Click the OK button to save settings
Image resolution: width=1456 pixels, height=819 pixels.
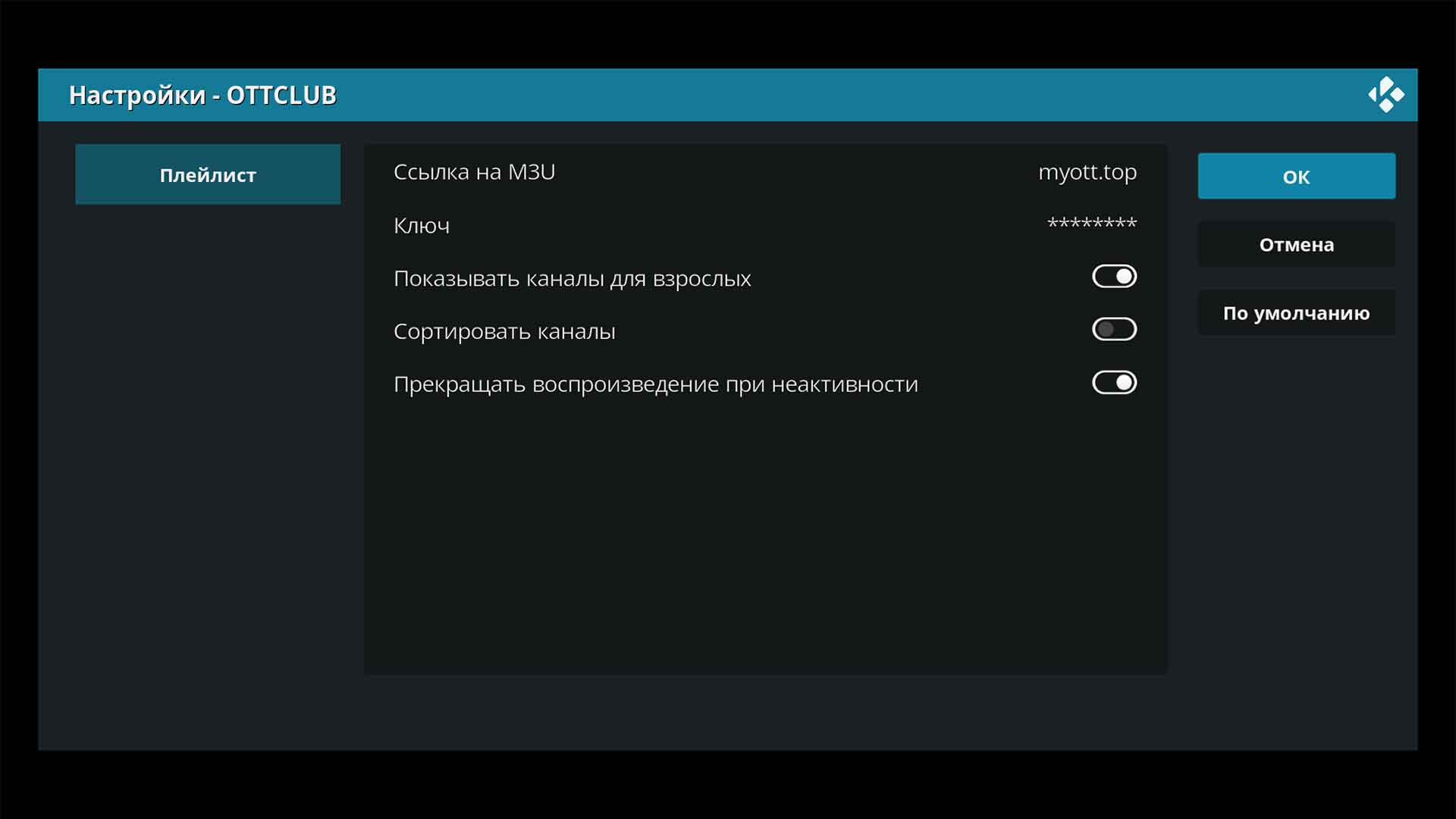1296,176
